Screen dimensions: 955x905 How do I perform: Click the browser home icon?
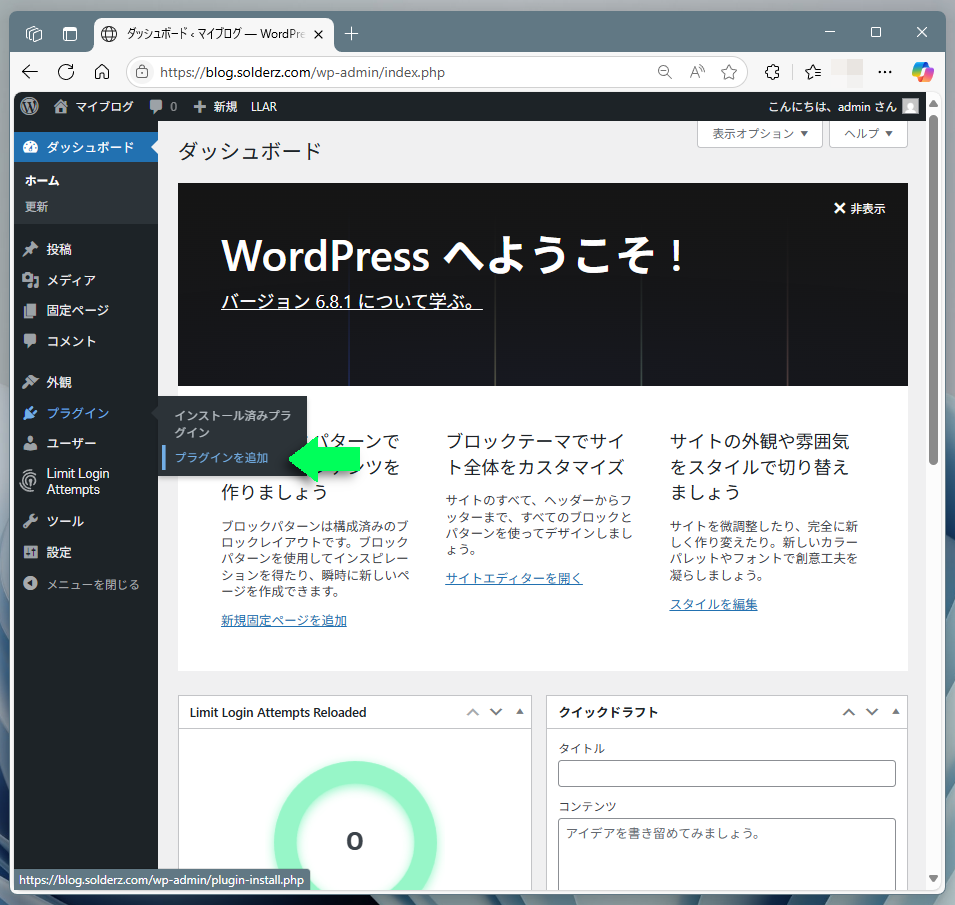click(102, 72)
